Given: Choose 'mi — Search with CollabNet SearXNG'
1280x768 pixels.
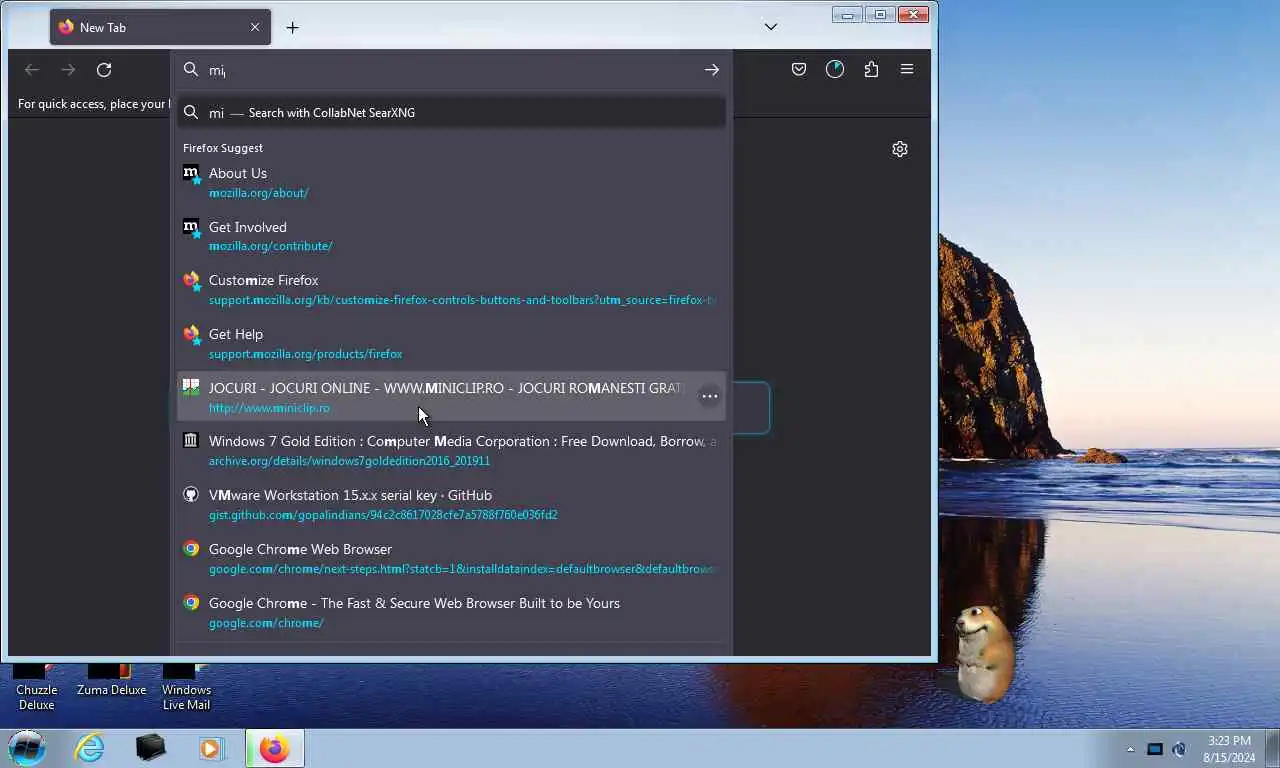Looking at the screenshot, I should click(x=451, y=112).
